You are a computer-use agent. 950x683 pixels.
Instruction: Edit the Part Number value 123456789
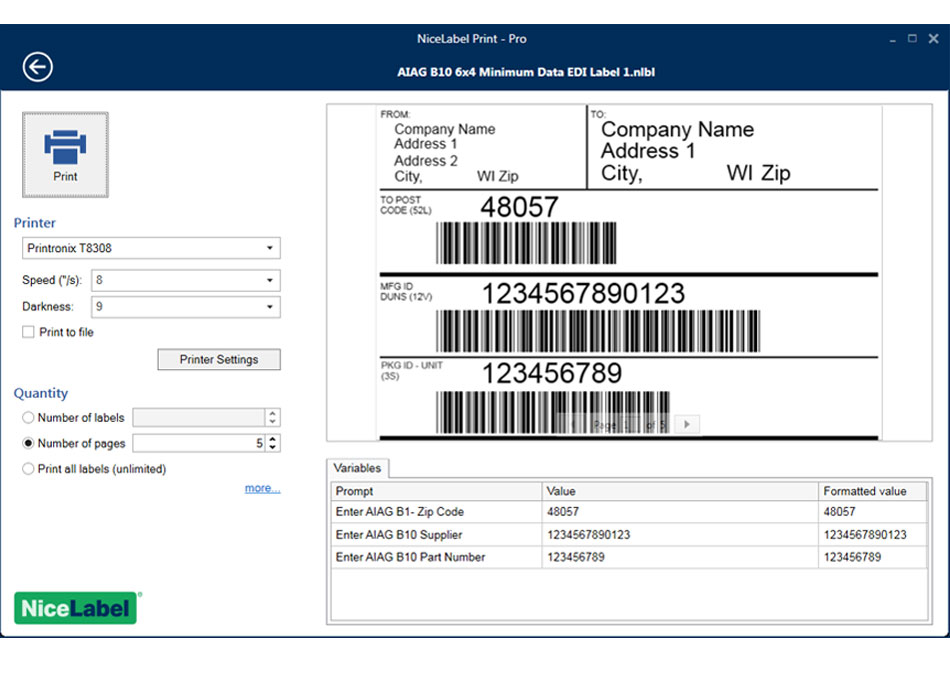pos(680,557)
